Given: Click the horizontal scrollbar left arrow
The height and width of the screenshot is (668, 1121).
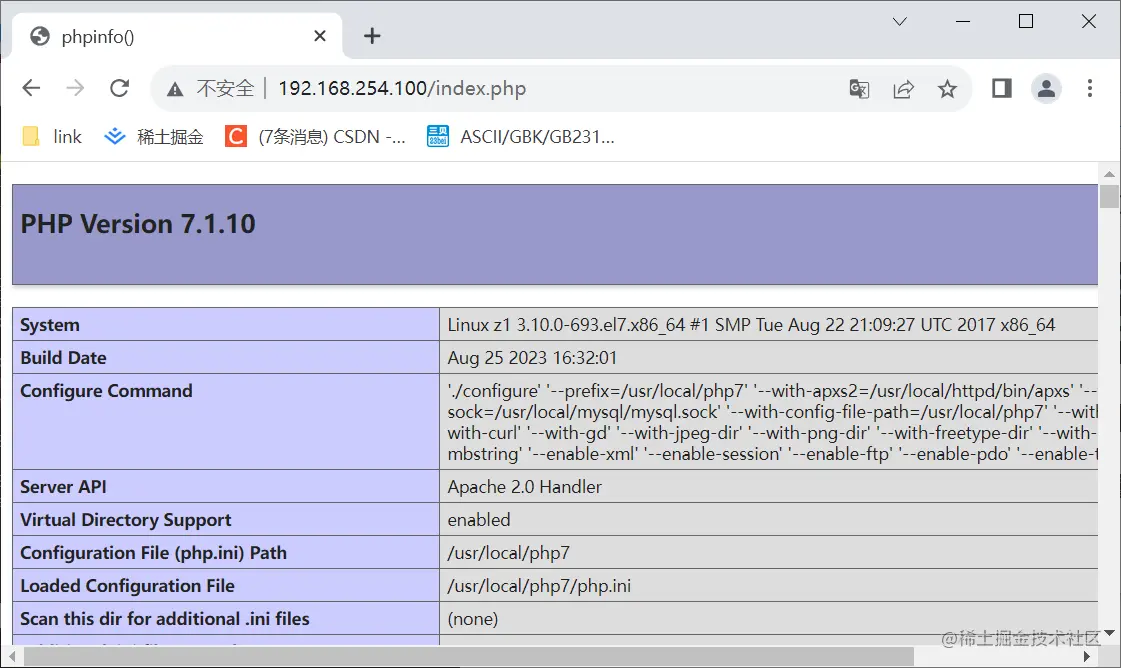Looking at the screenshot, I should click(x=11, y=656).
